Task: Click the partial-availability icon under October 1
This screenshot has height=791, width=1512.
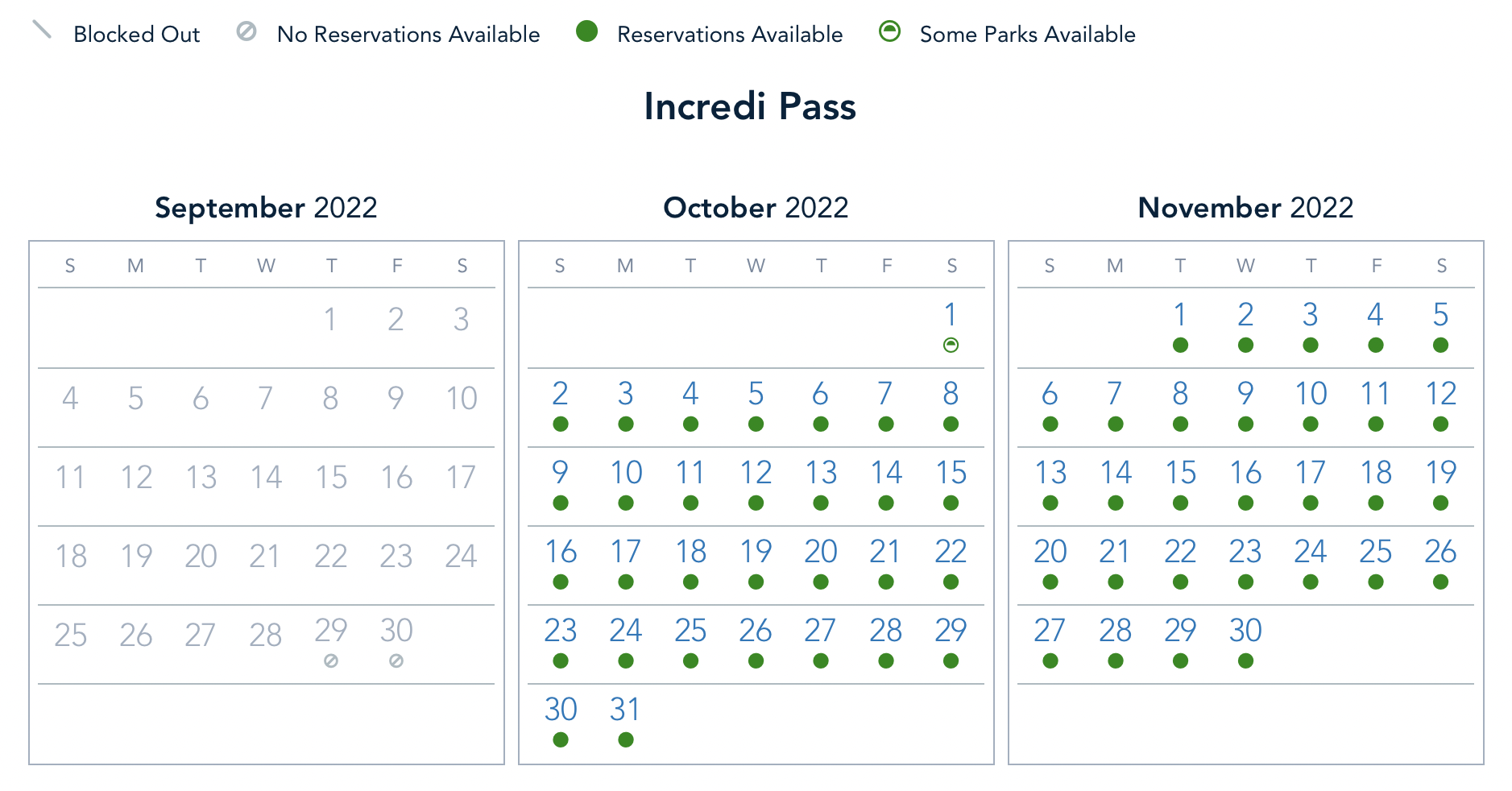Action: coord(951,346)
